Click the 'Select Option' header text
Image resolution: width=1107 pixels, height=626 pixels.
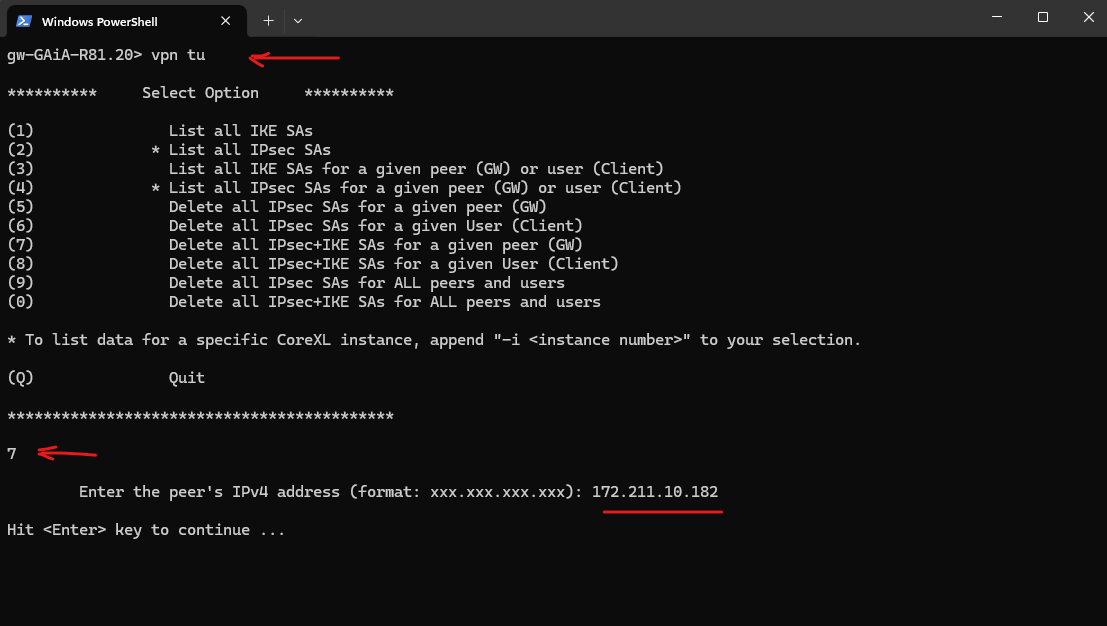[201, 93]
